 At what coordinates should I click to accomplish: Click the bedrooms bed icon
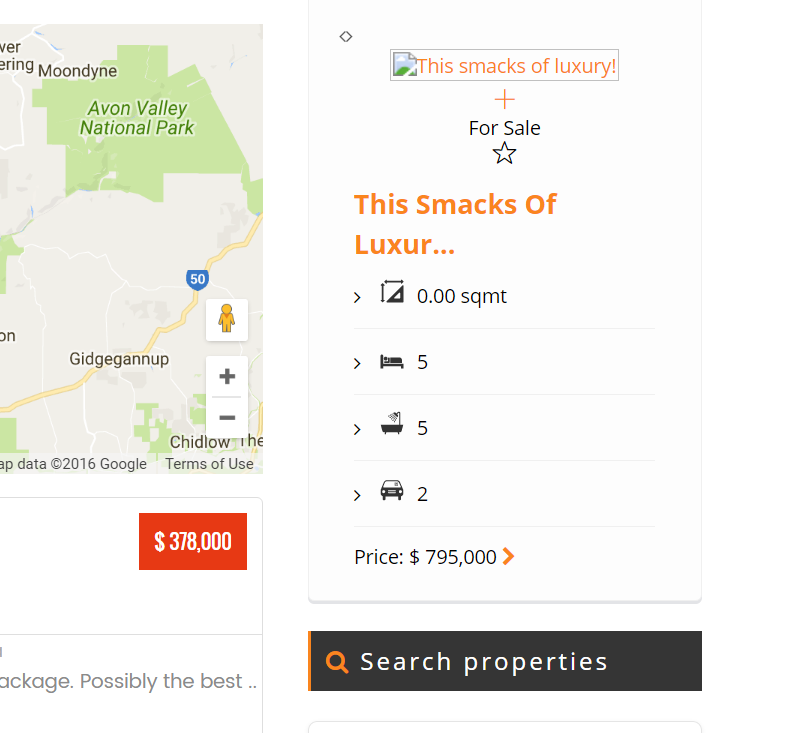(392, 361)
